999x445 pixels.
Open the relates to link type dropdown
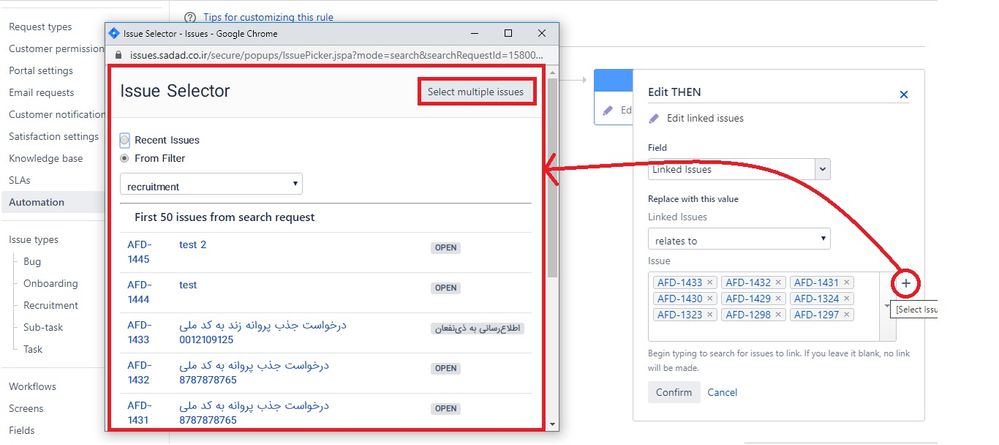pos(739,240)
